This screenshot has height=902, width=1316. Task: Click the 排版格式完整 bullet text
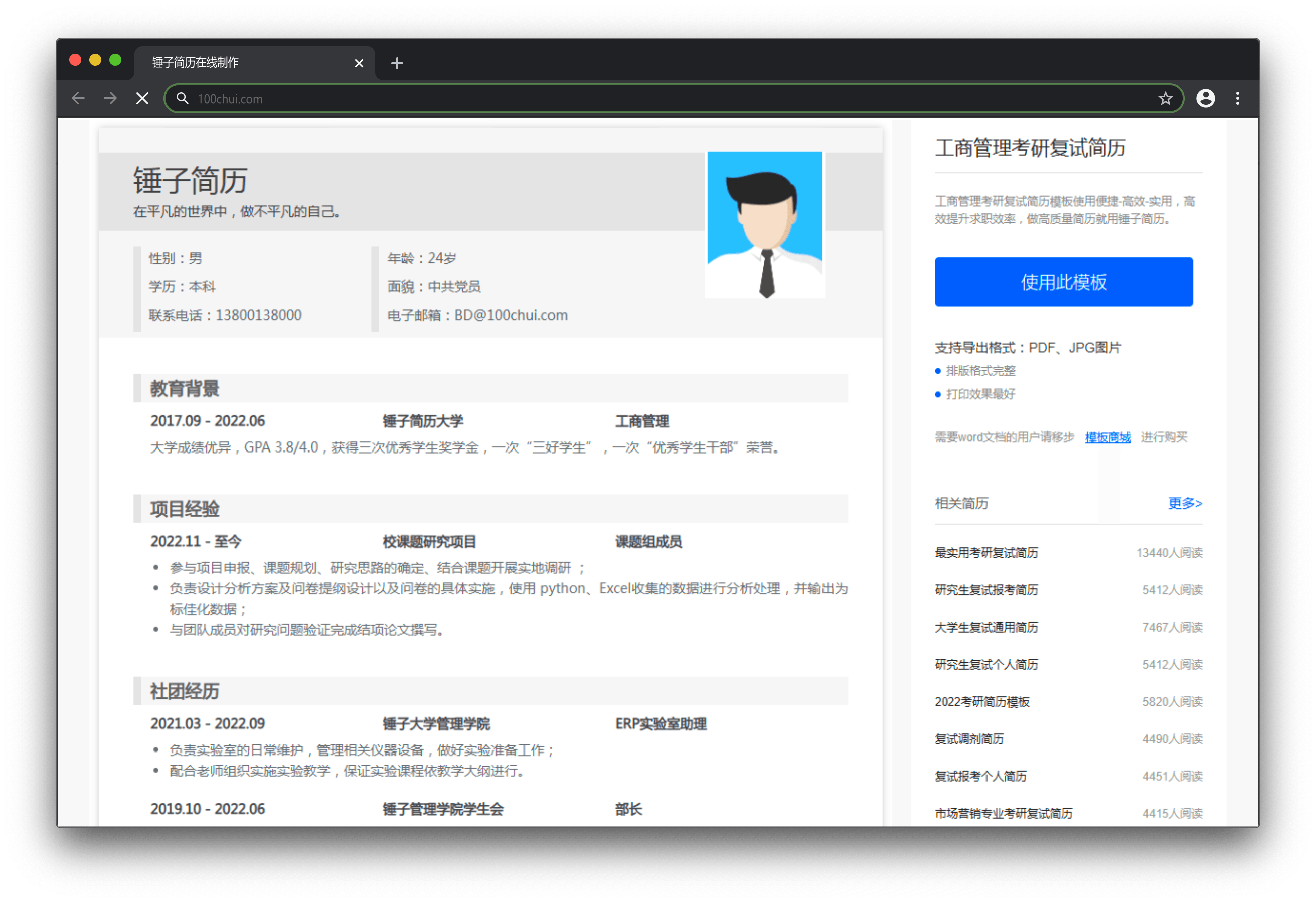pos(980,371)
